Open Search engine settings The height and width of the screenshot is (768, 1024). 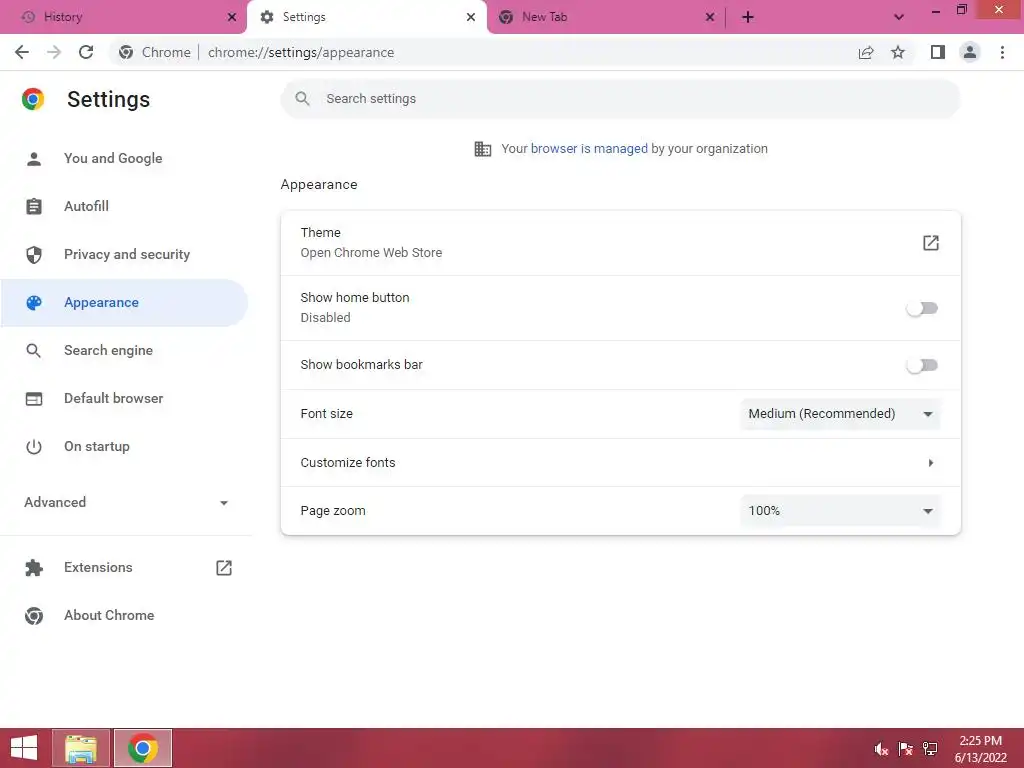click(x=124, y=350)
